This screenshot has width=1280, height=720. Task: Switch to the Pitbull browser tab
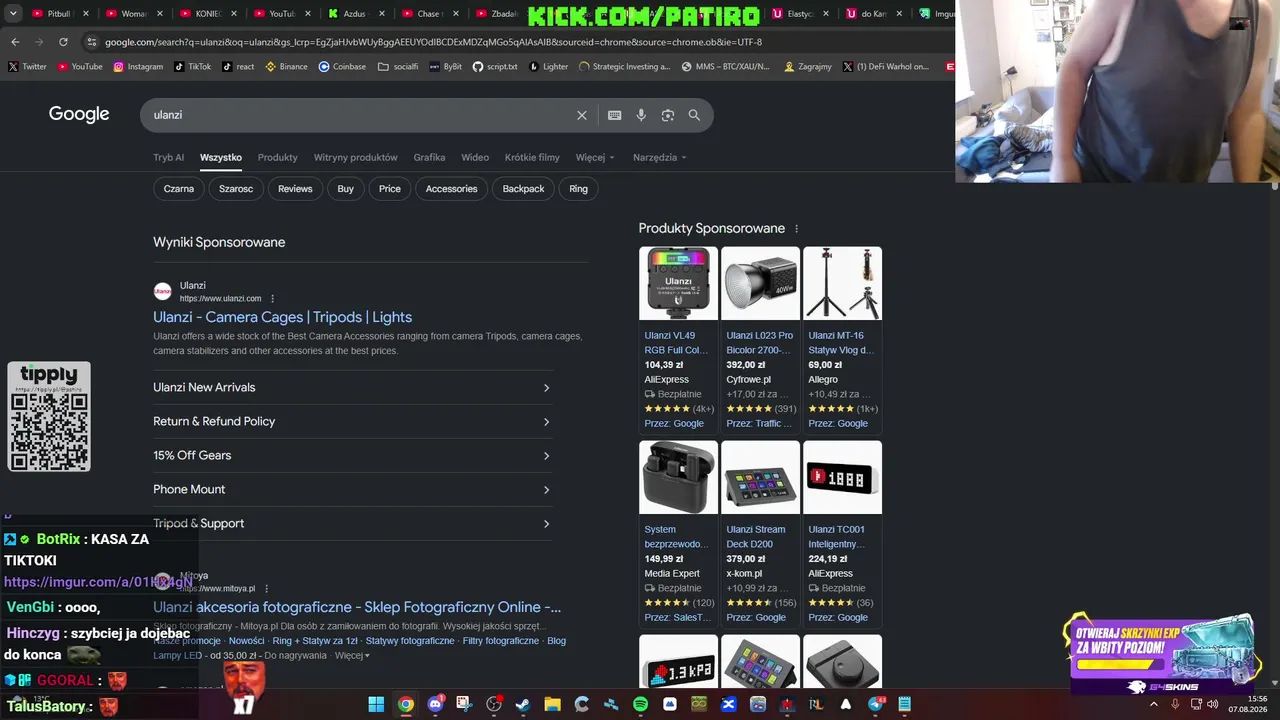pos(59,14)
